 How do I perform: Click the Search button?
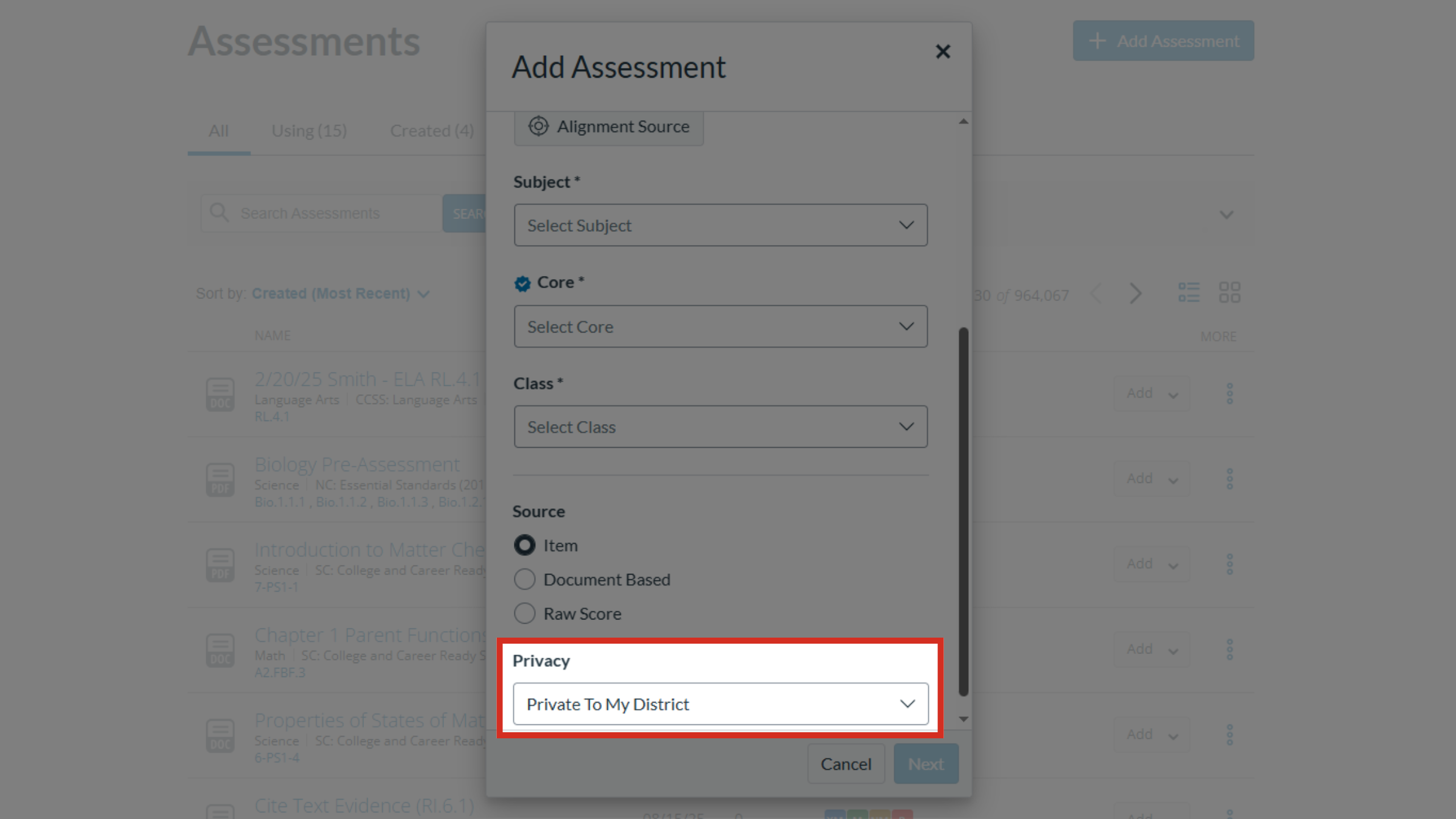(x=465, y=214)
